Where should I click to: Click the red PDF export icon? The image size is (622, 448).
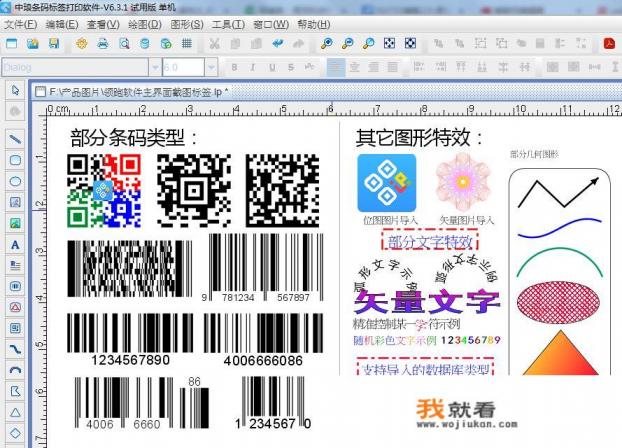click(608, 44)
